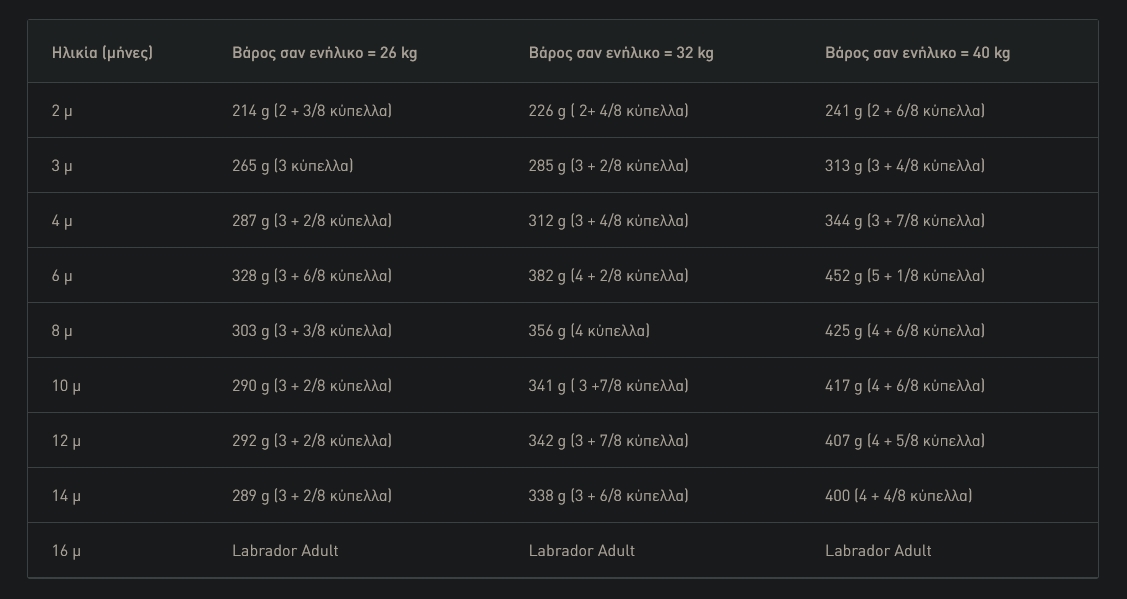
Task: Select the cell 292 g (3 + 2/8 κύπελλα)
Action: (x=312, y=441)
